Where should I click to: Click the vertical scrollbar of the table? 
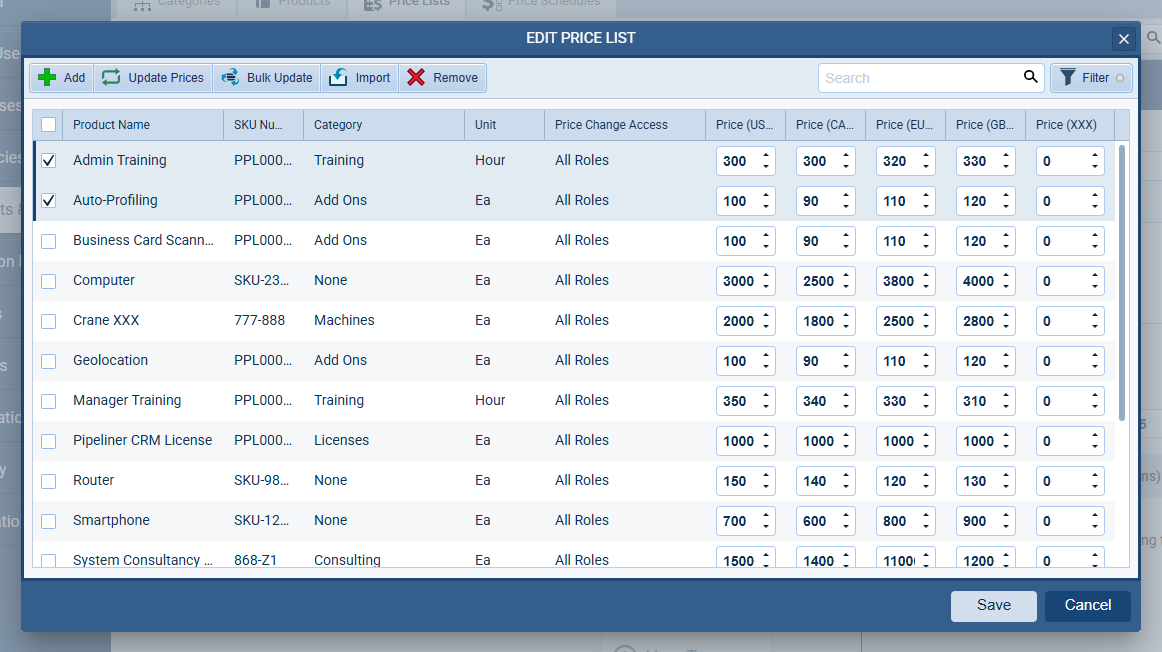coord(1122,280)
